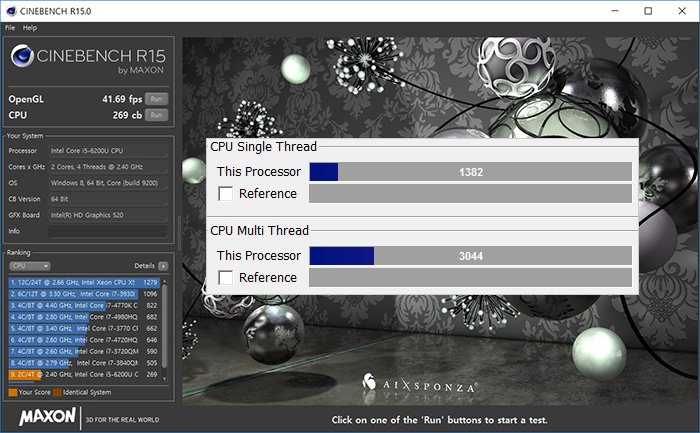
Task: Select ranking entry Intel Xeon CPU 12C/24T
Action: point(84,283)
